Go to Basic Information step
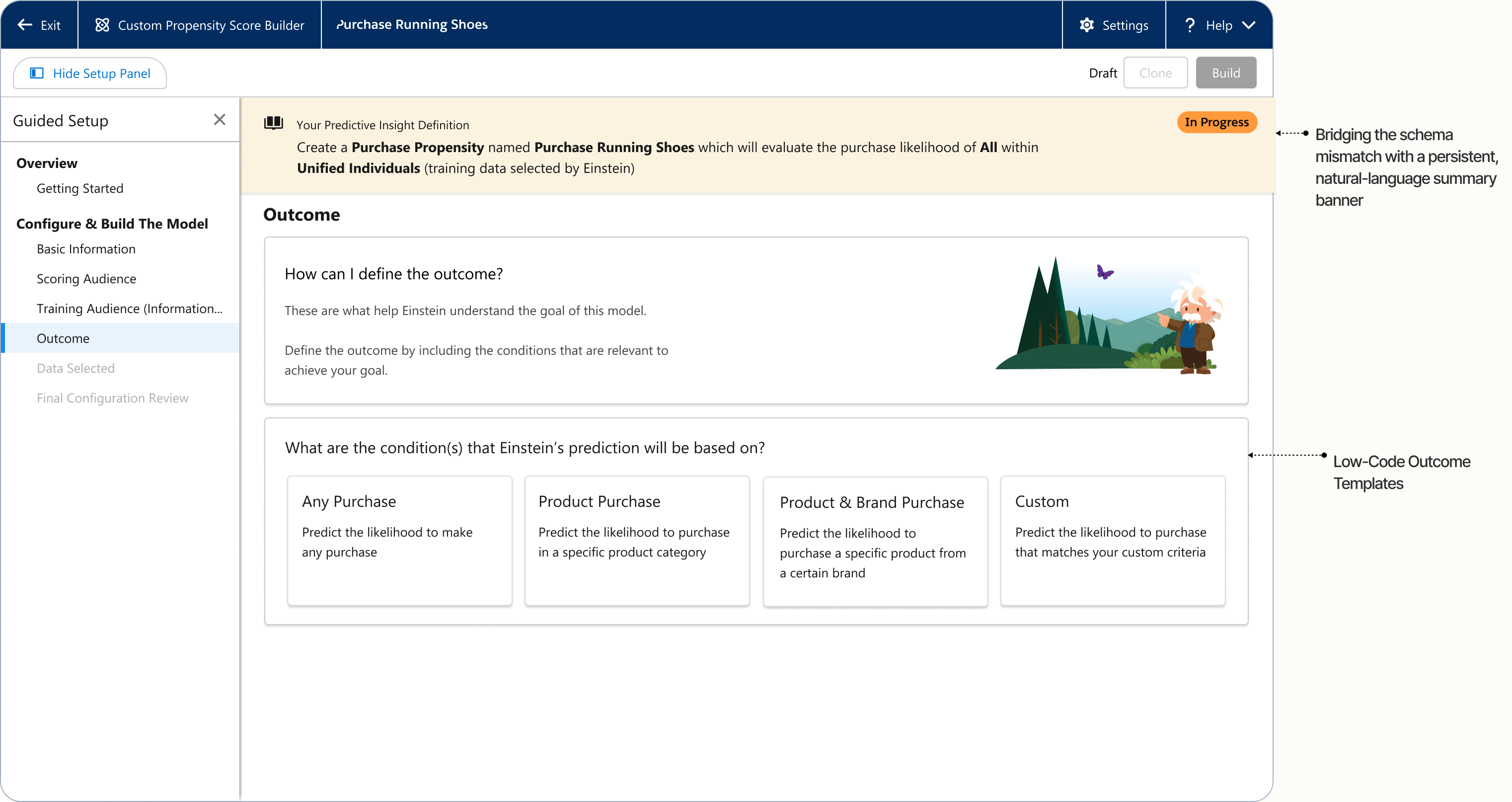 point(86,249)
